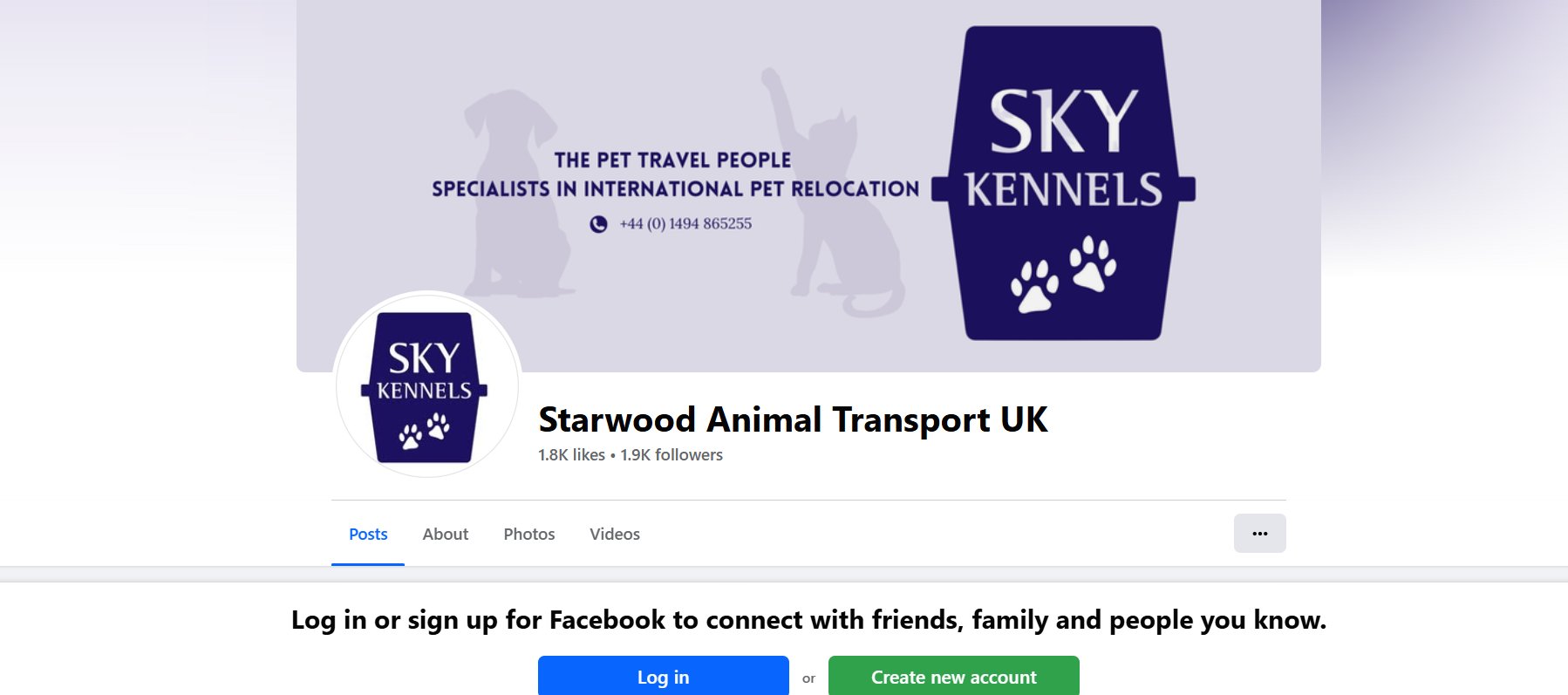Click the large Sky Kennels logo in cover
The image size is (1568, 695).
pos(1063,183)
